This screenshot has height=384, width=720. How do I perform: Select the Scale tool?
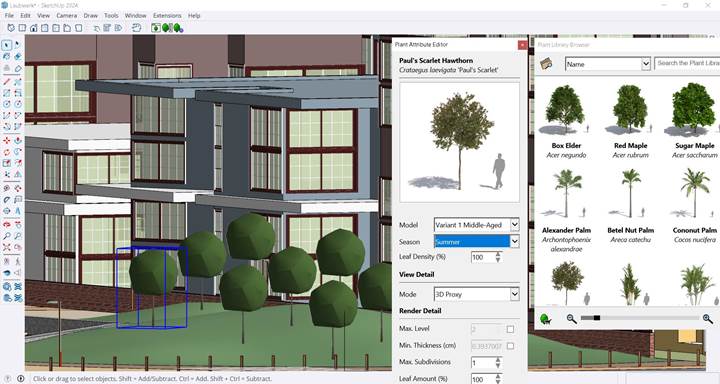tap(6, 163)
